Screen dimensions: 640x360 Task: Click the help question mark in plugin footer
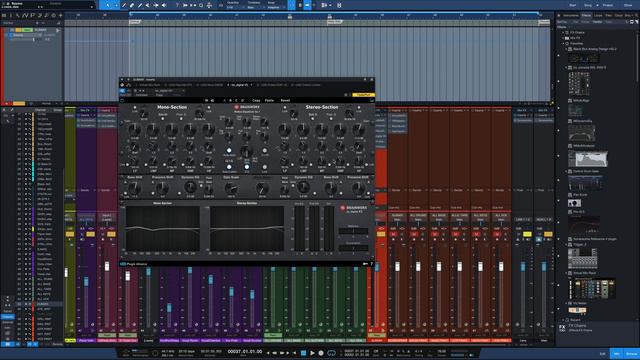click(x=371, y=264)
